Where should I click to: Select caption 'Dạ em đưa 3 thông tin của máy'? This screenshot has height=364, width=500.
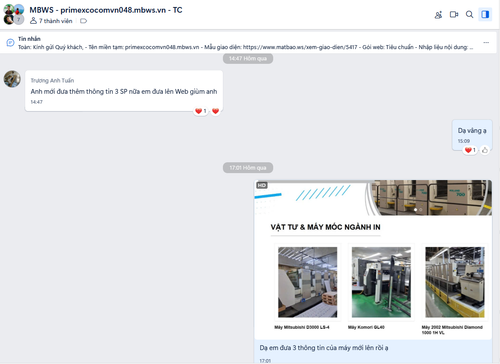(x=324, y=348)
